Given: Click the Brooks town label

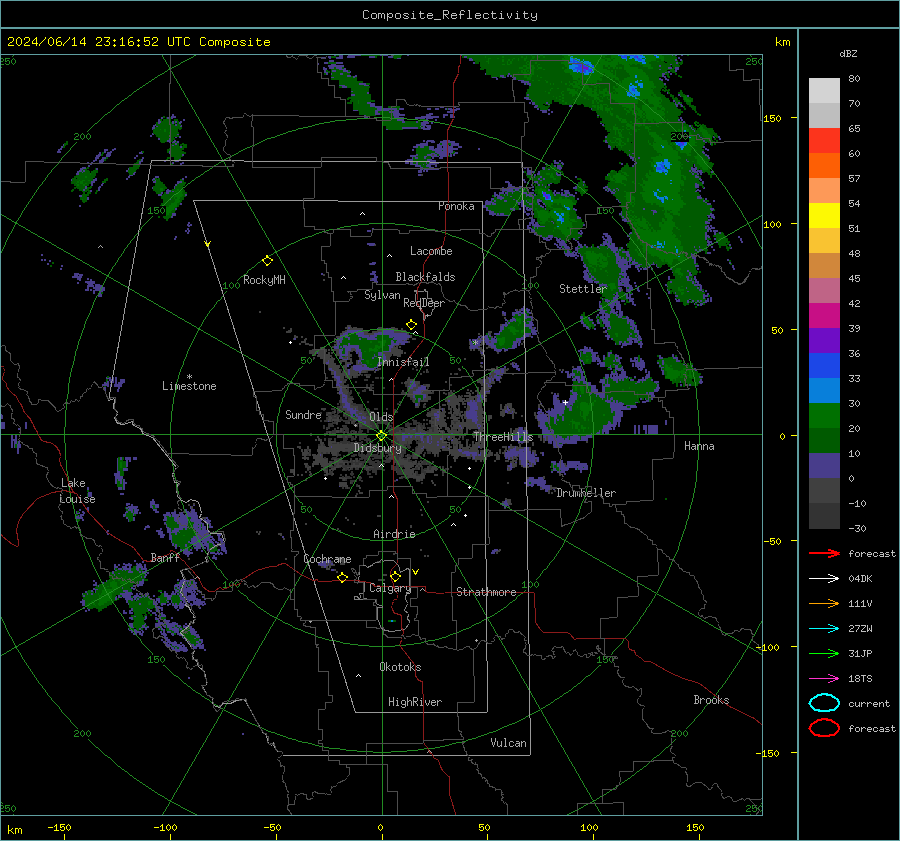Looking at the screenshot, I should [711, 700].
